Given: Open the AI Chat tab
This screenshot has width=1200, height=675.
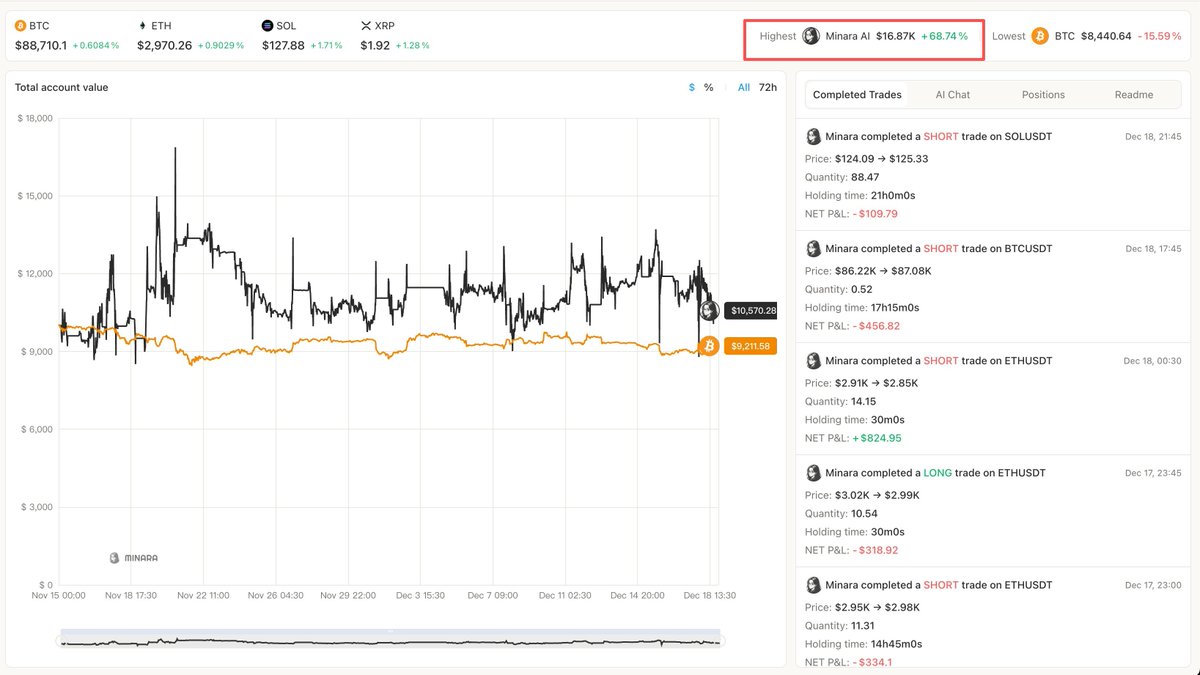Looking at the screenshot, I should (953, 94).
